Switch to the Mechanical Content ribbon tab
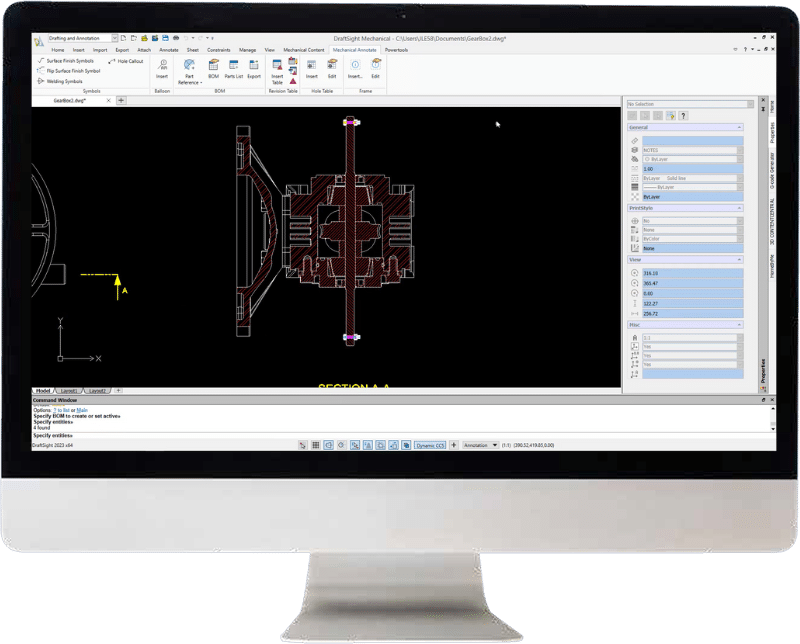This screenshot has height=644, width=800. click(304, 49)
